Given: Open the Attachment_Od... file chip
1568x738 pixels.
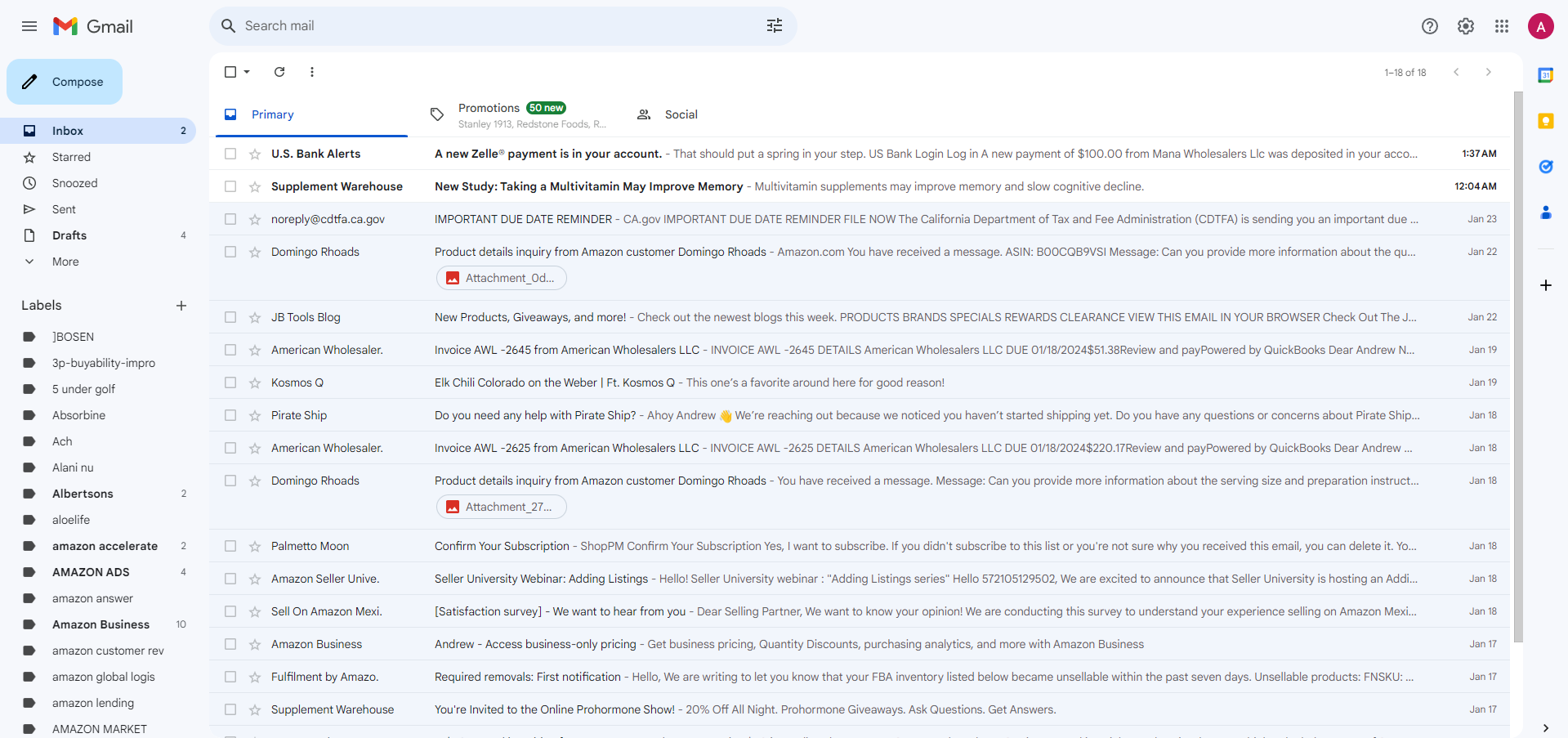Looking at the screenshot, I should (x=502, y=278).
